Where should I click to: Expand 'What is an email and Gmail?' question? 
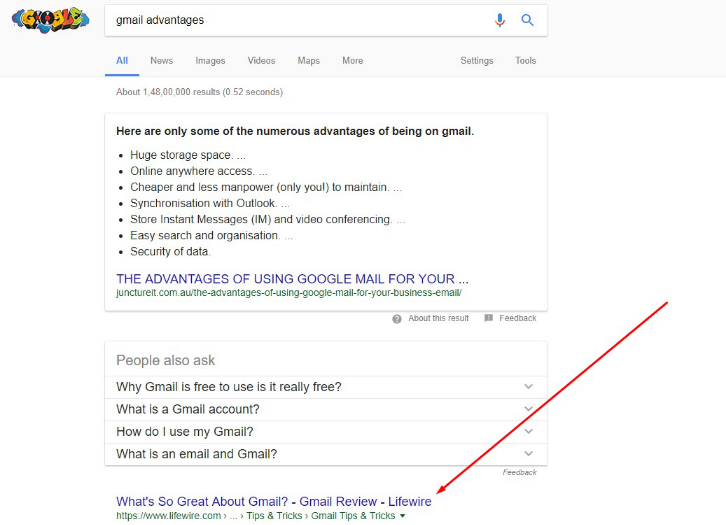[528, 454]
